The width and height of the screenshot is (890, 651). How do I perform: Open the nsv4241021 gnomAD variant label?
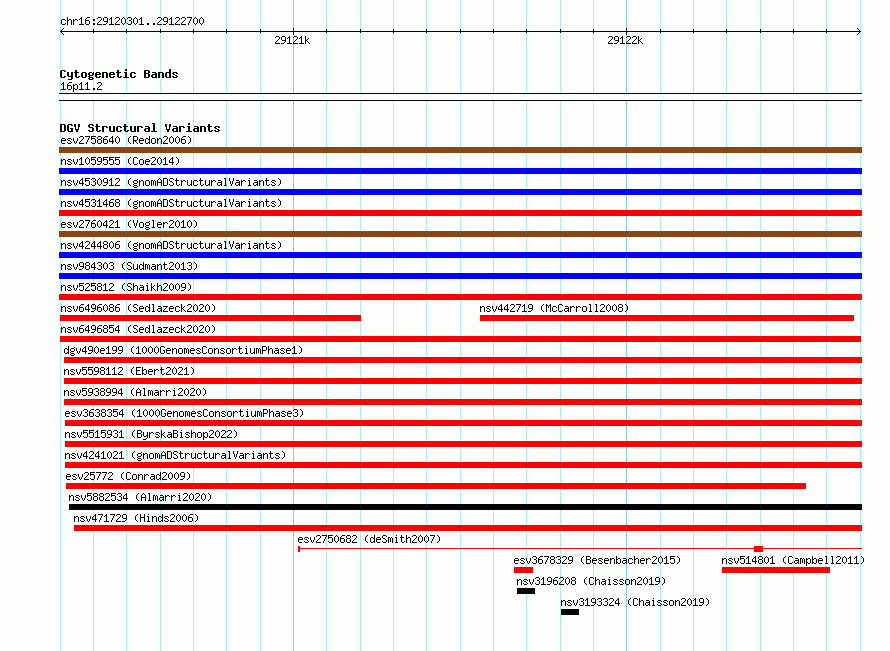pyautogui.click(x=175, y=455)
